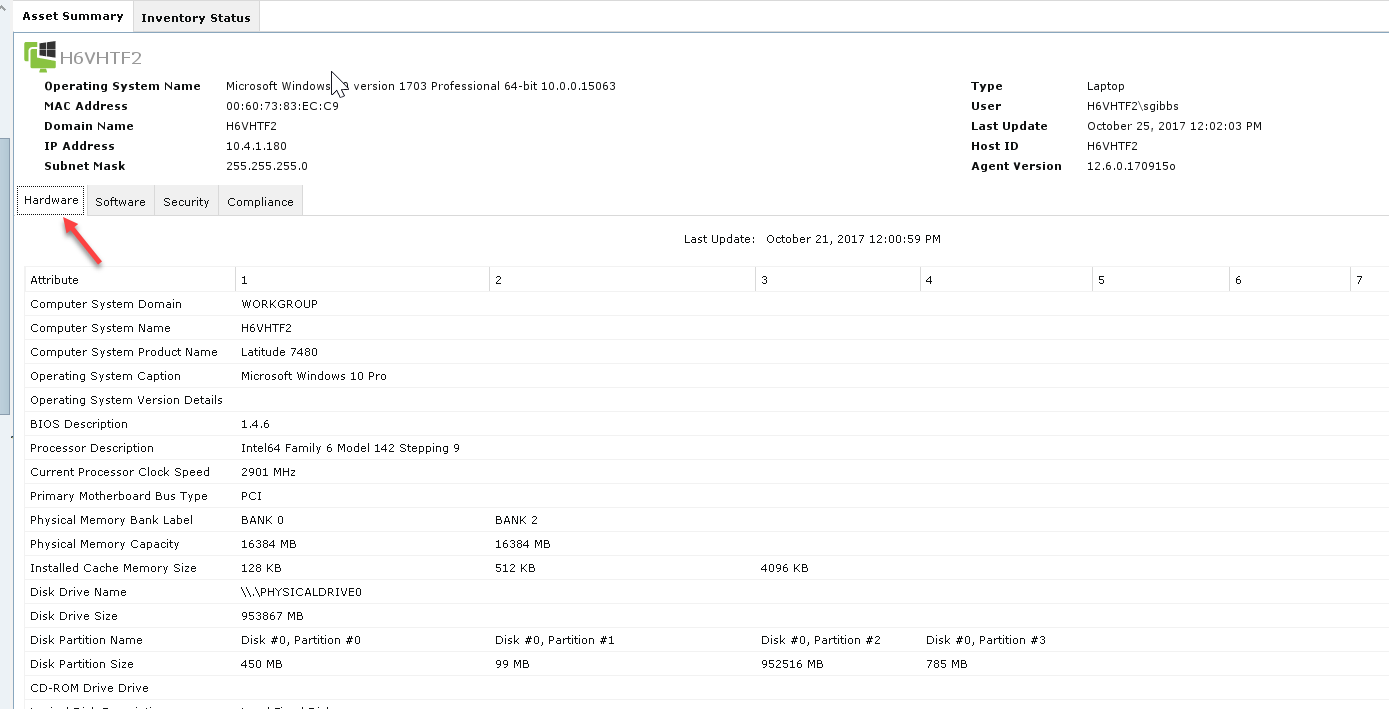The image size is (1389, 709).
Task: Click IP address value 10.4.1.180
Action: click(x=256, y=146)
